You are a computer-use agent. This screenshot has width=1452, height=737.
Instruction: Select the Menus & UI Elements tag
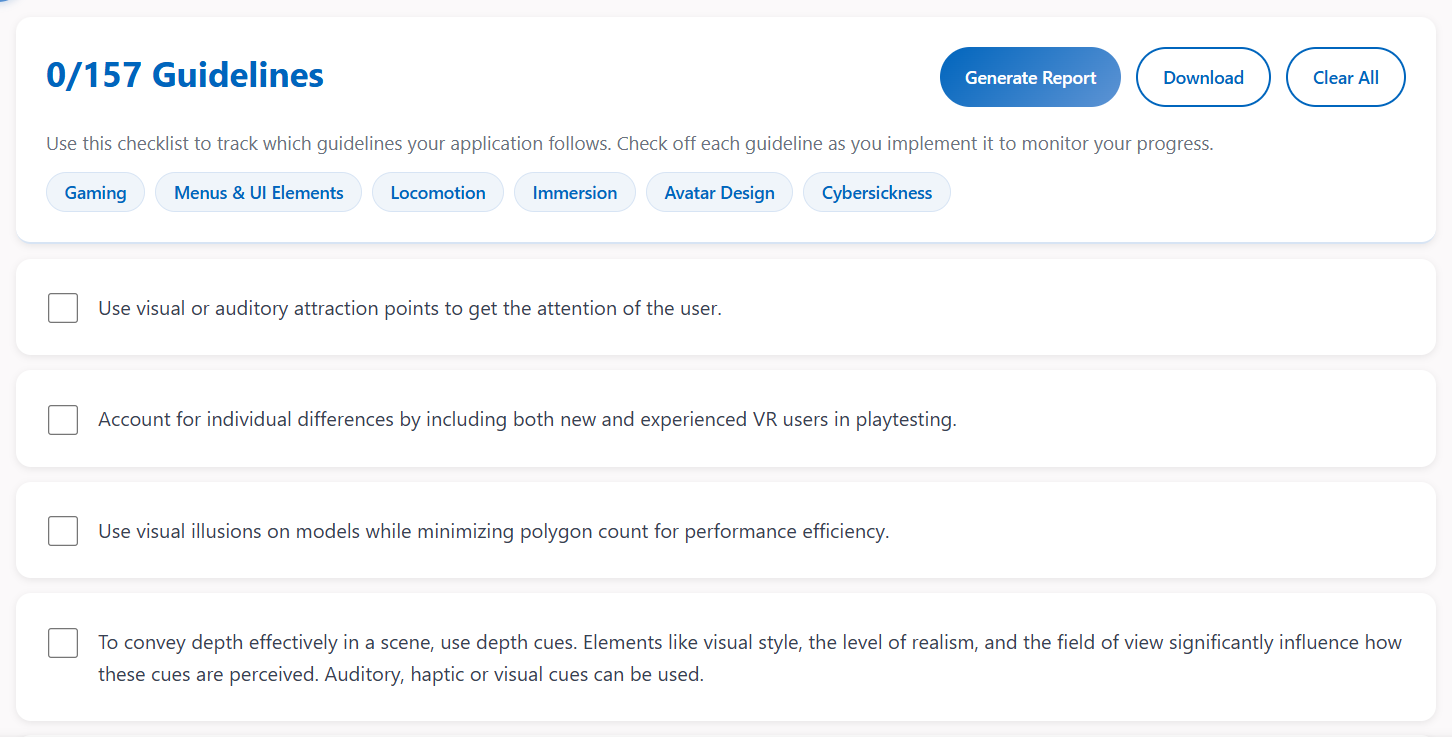coord(259,193)
